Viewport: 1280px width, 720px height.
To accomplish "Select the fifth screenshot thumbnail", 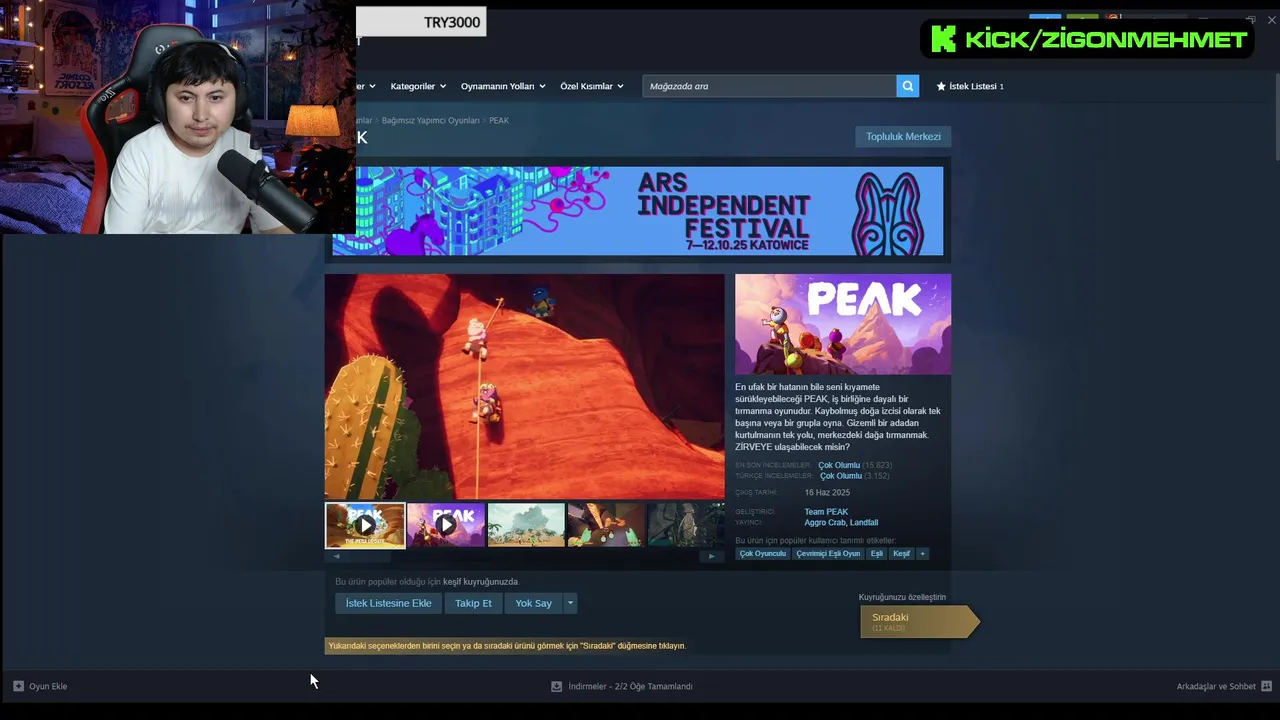I will [x=686, y=525].
